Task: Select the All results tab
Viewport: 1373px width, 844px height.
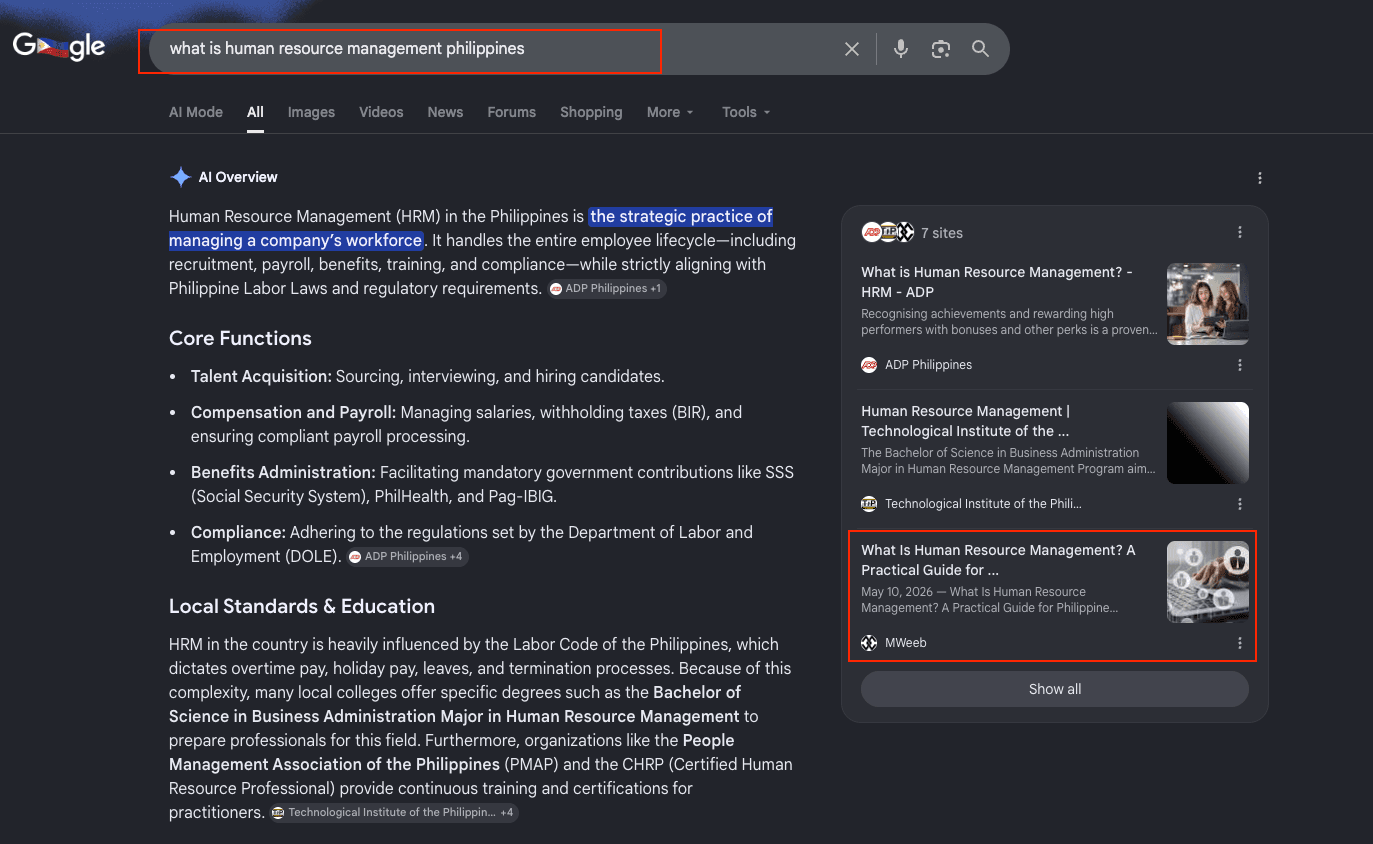Action: [x=255, y=112]
